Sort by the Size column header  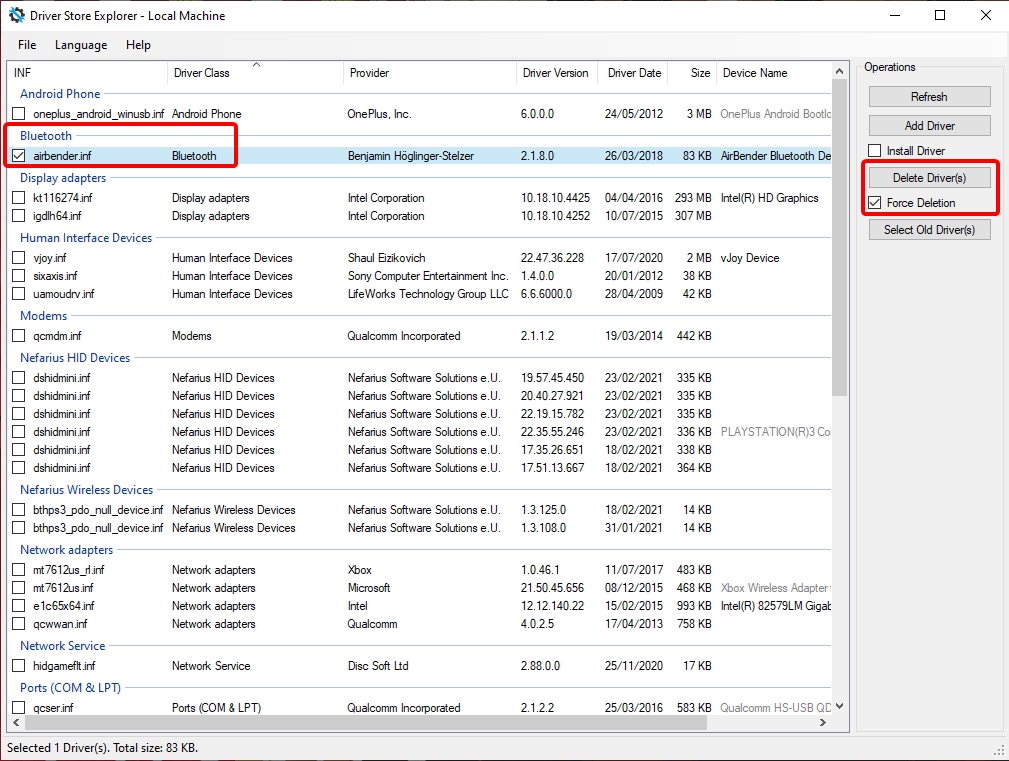click(x=692, y=73)
